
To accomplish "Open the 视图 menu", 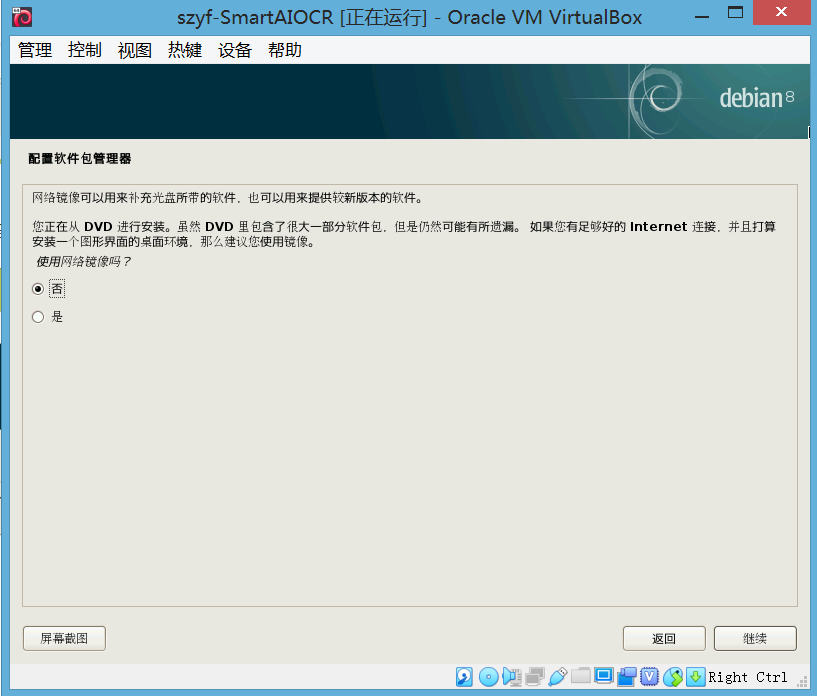I will pyautogui.click(x=134, y=50).
